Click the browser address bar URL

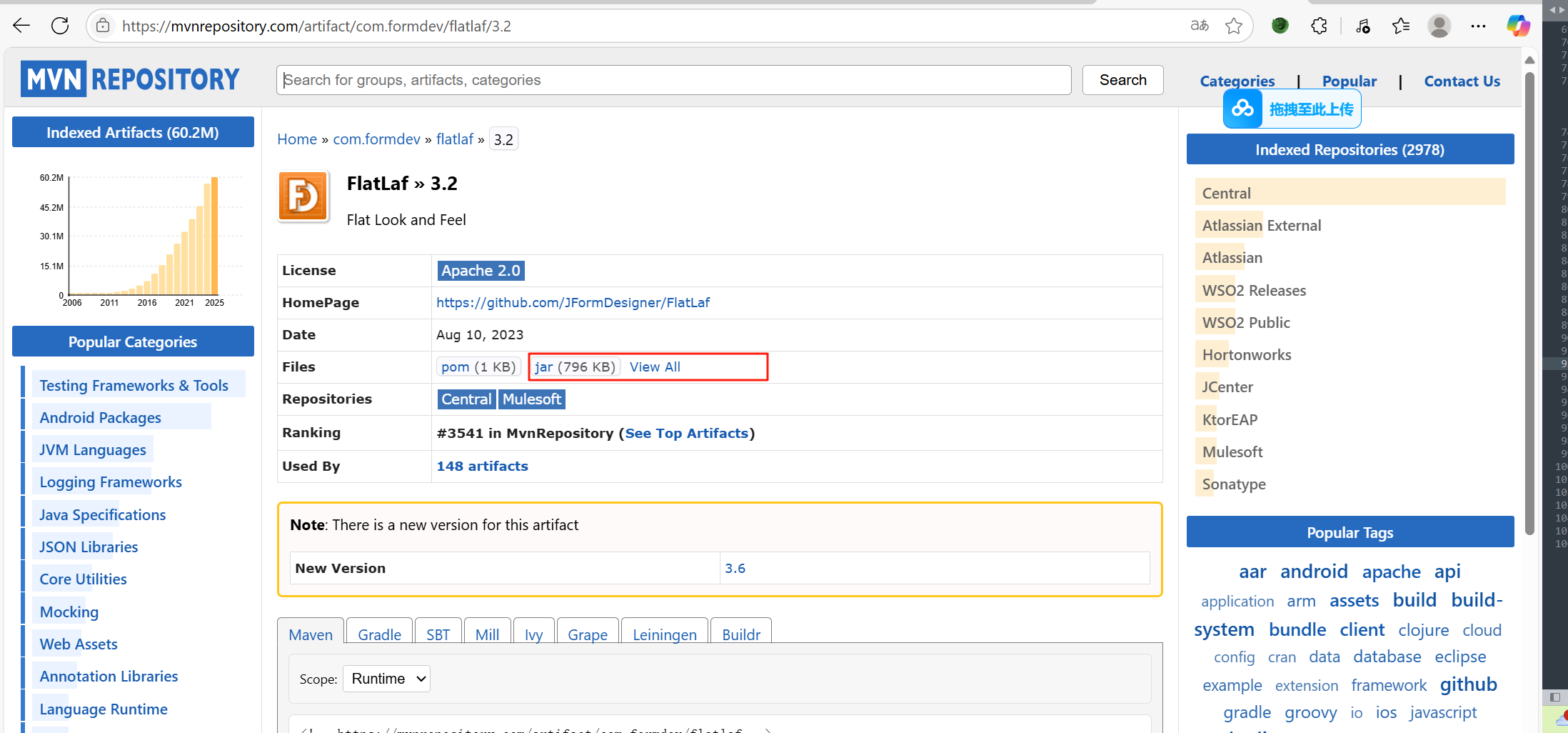316,26
